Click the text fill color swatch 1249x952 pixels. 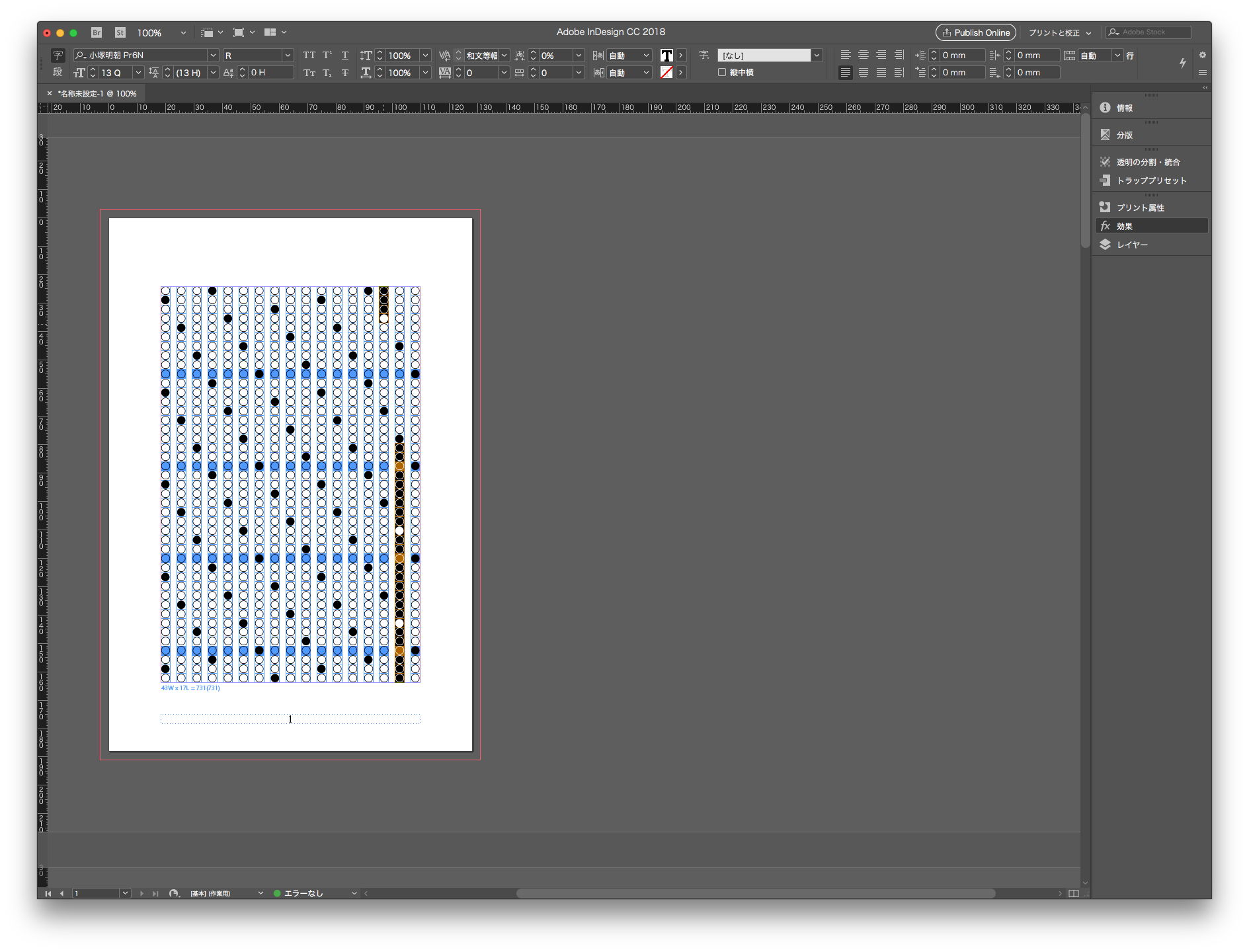pos(666,56)
